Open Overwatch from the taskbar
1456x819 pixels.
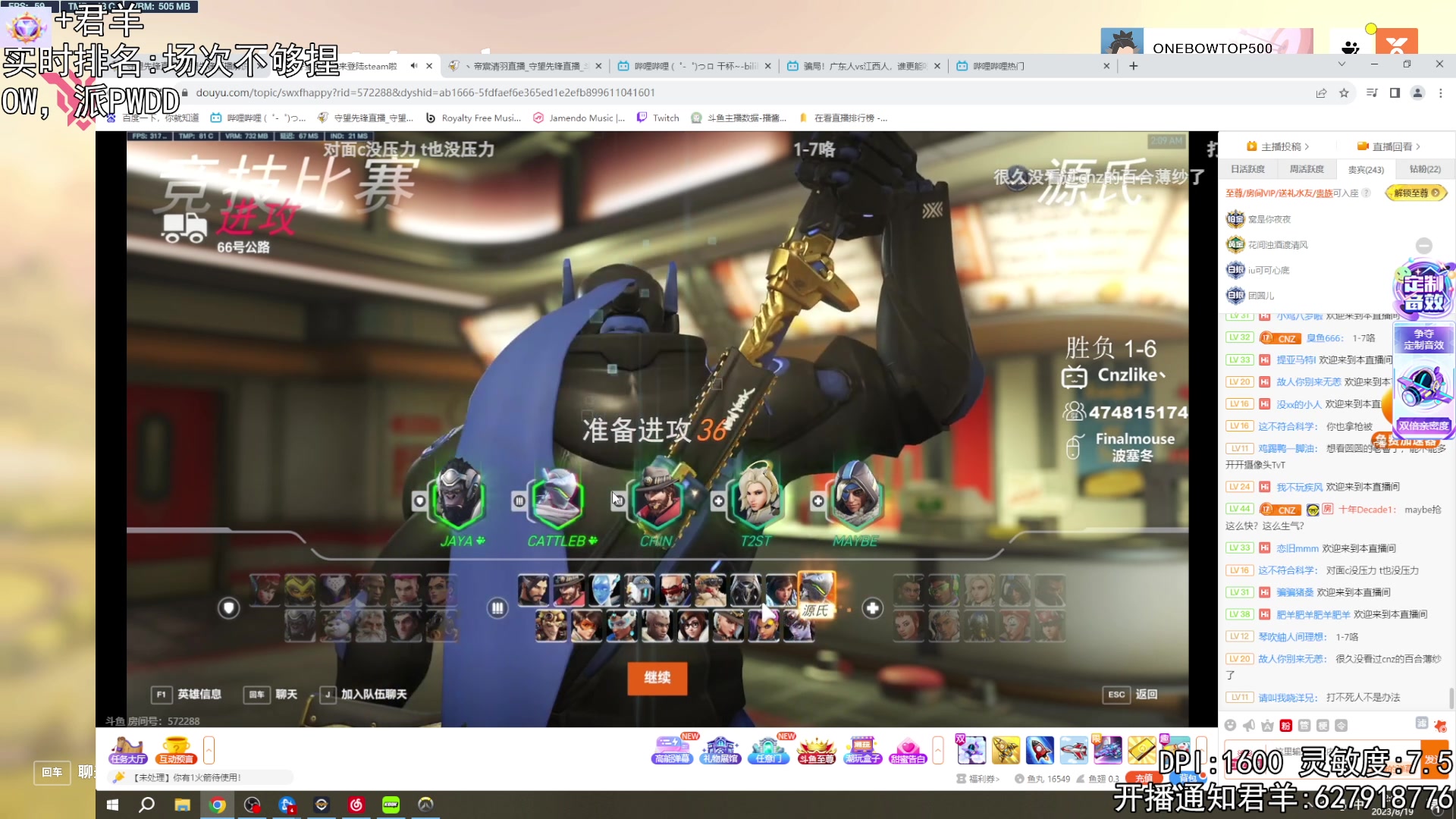point(425,805)
